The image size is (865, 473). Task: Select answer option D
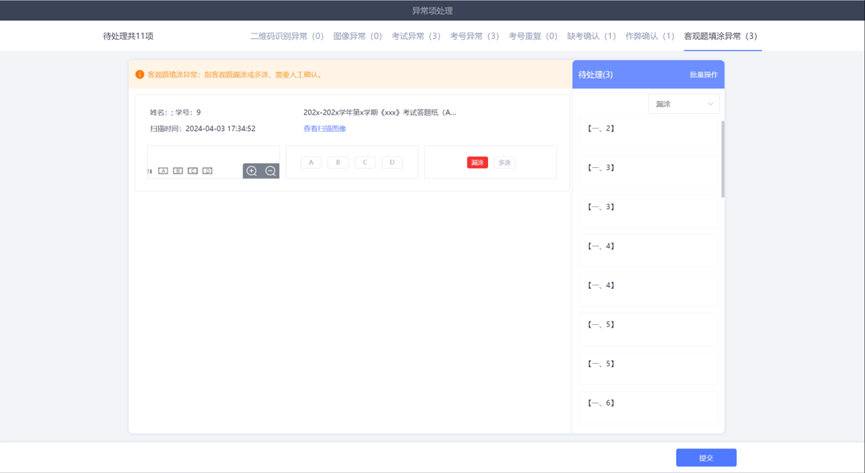point(392,162)
